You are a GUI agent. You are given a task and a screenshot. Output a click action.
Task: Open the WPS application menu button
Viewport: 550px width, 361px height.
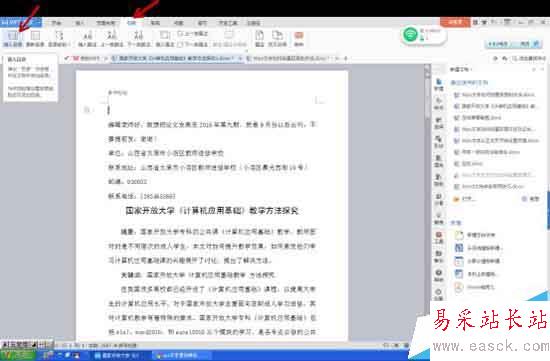(21, 22)
